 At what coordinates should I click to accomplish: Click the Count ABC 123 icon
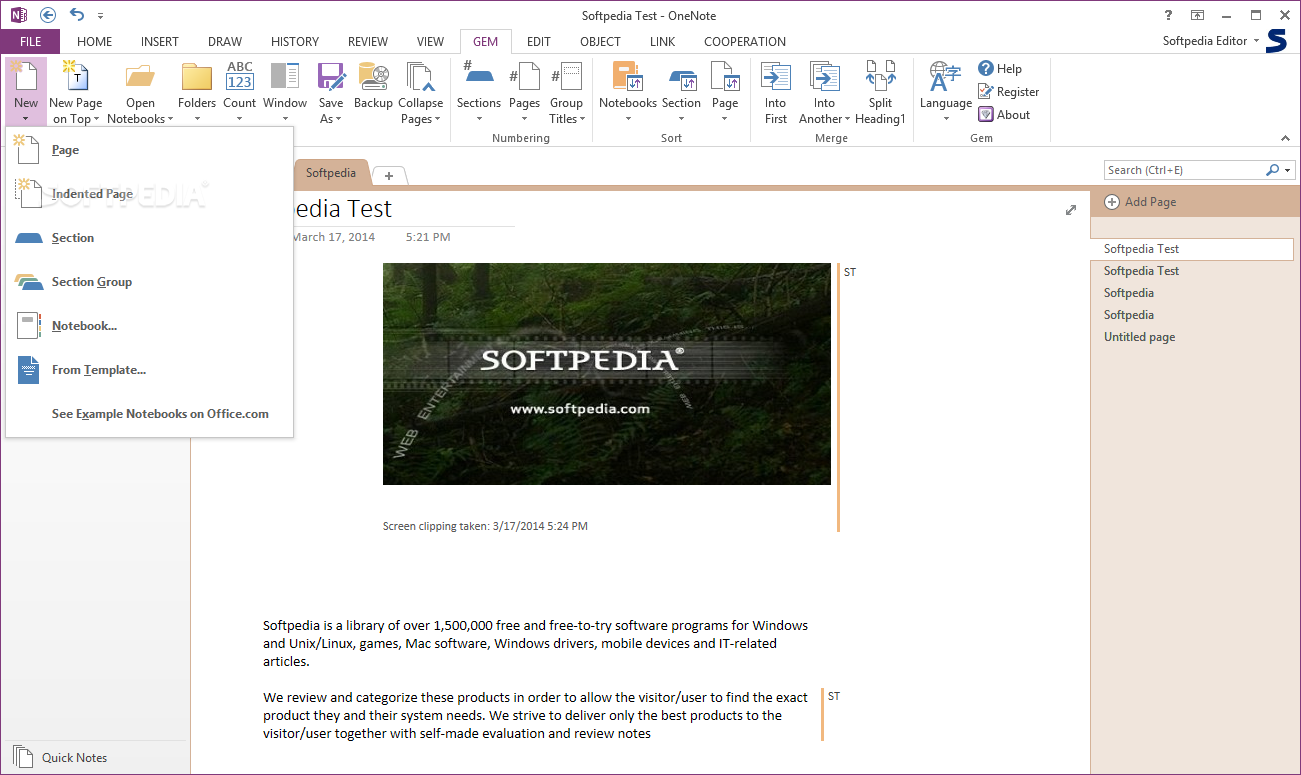coord(240,77)
